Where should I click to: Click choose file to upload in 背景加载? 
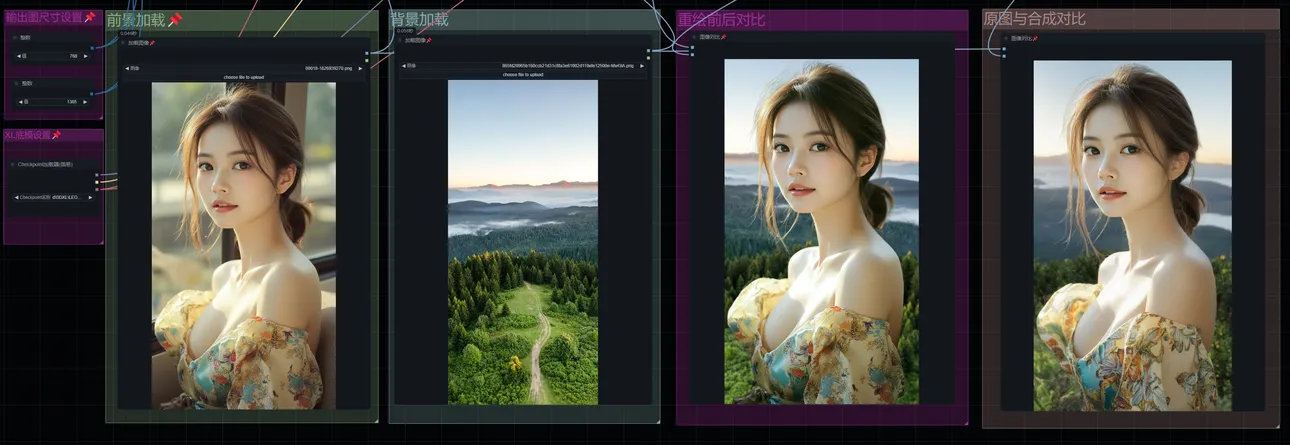click(522, 74)
